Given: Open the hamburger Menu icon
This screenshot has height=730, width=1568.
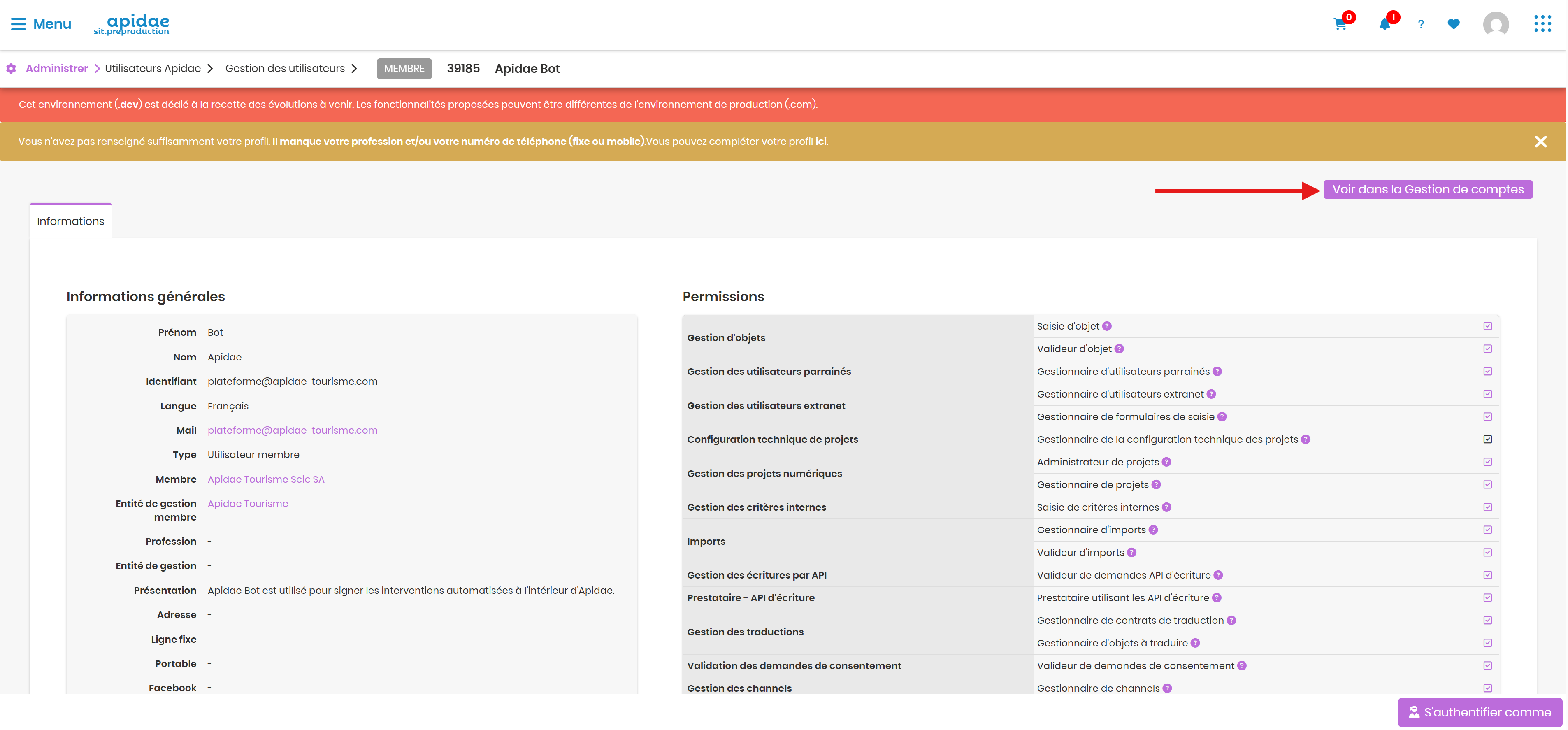Looking at the screenshot, I should 18,24.
